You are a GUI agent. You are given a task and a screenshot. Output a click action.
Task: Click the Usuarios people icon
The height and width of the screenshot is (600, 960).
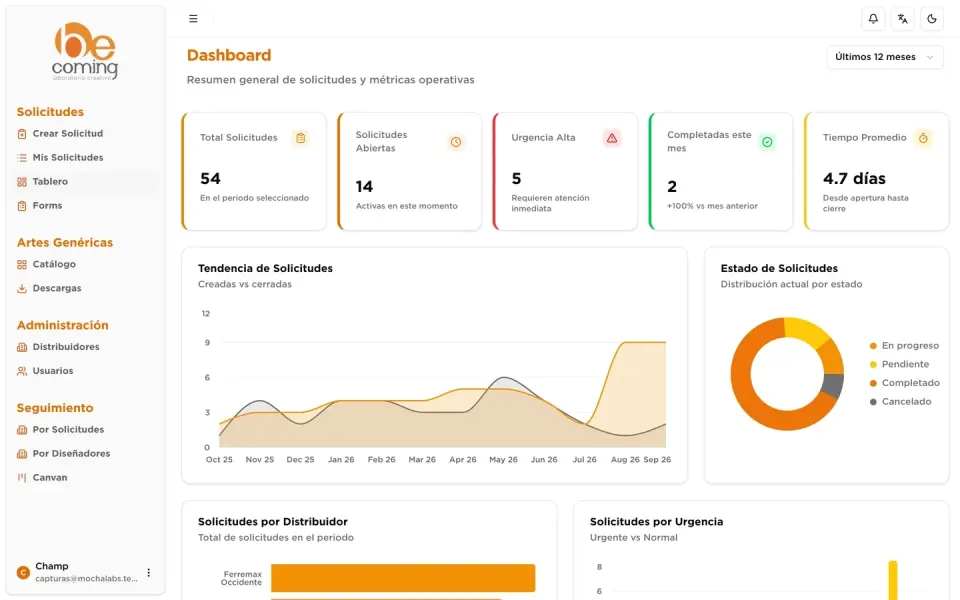tap(22, 371)
